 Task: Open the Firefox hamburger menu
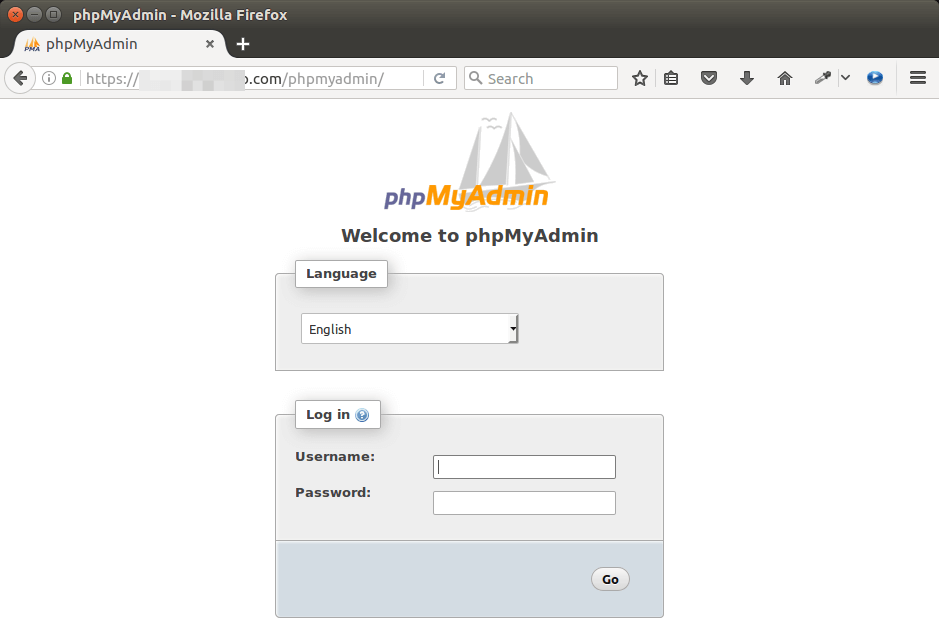(x=918, y=77)
